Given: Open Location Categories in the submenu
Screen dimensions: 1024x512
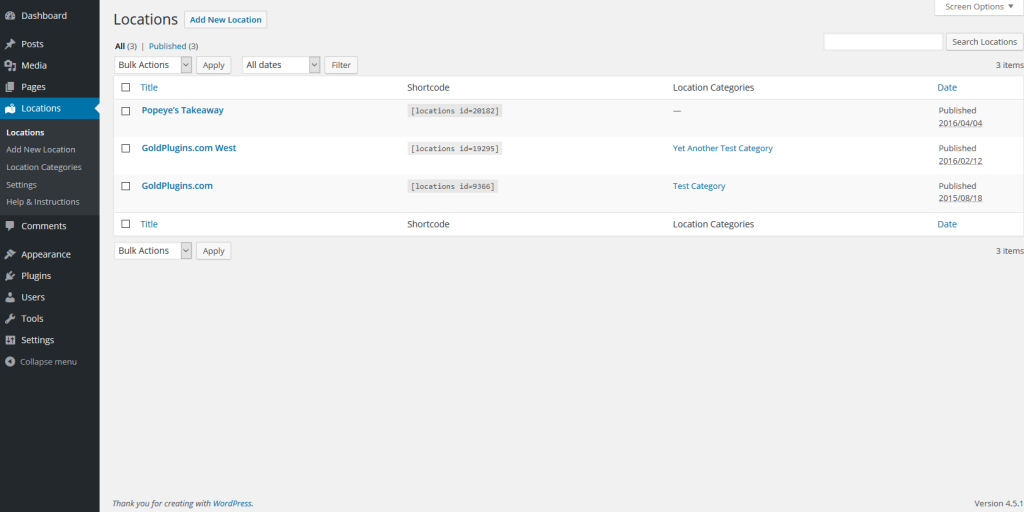Looking at the screenshot, I should [44, 167].
